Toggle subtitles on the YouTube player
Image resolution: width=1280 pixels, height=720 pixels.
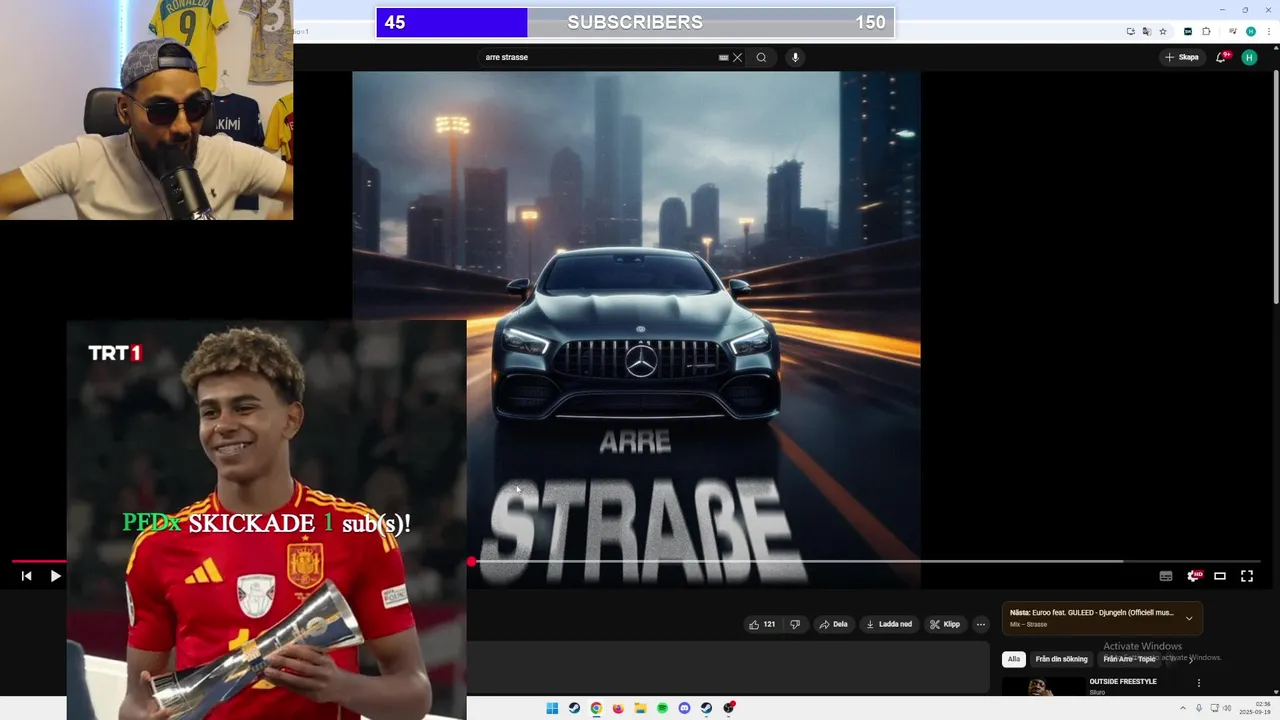coord(1166,576)
